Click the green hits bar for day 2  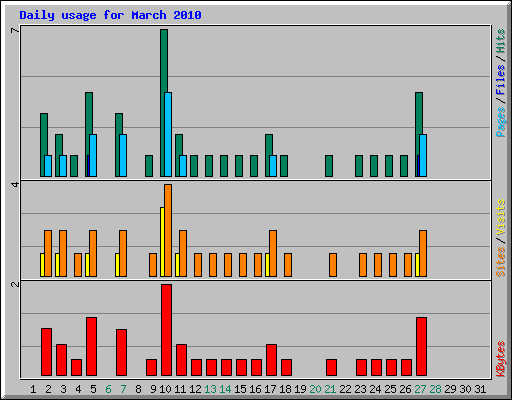point(43,145)
